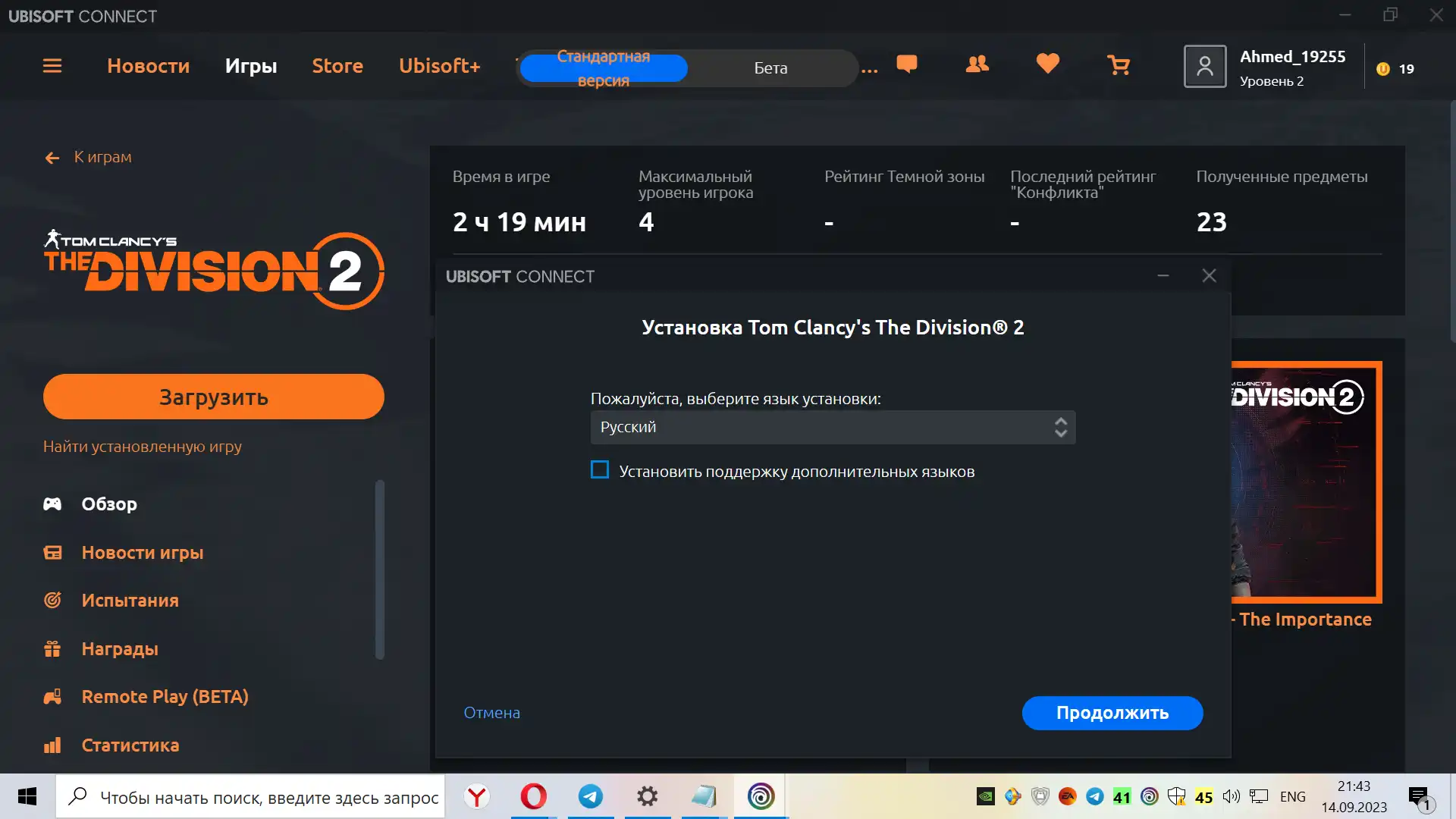Click NVIDIA tray icon
Viewport: 1456px width, 819px height.
[x=985, y=796]
